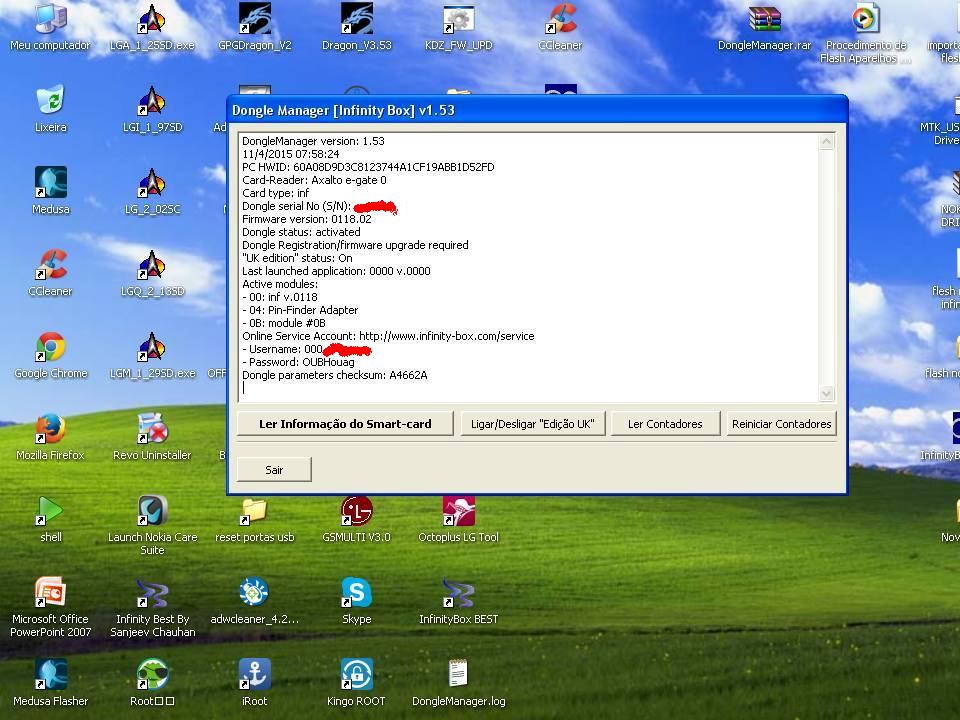Viewport: 960px width, 720px height.
Task: Click Reiniciar Contadores button
Action: tap(781, 424)
